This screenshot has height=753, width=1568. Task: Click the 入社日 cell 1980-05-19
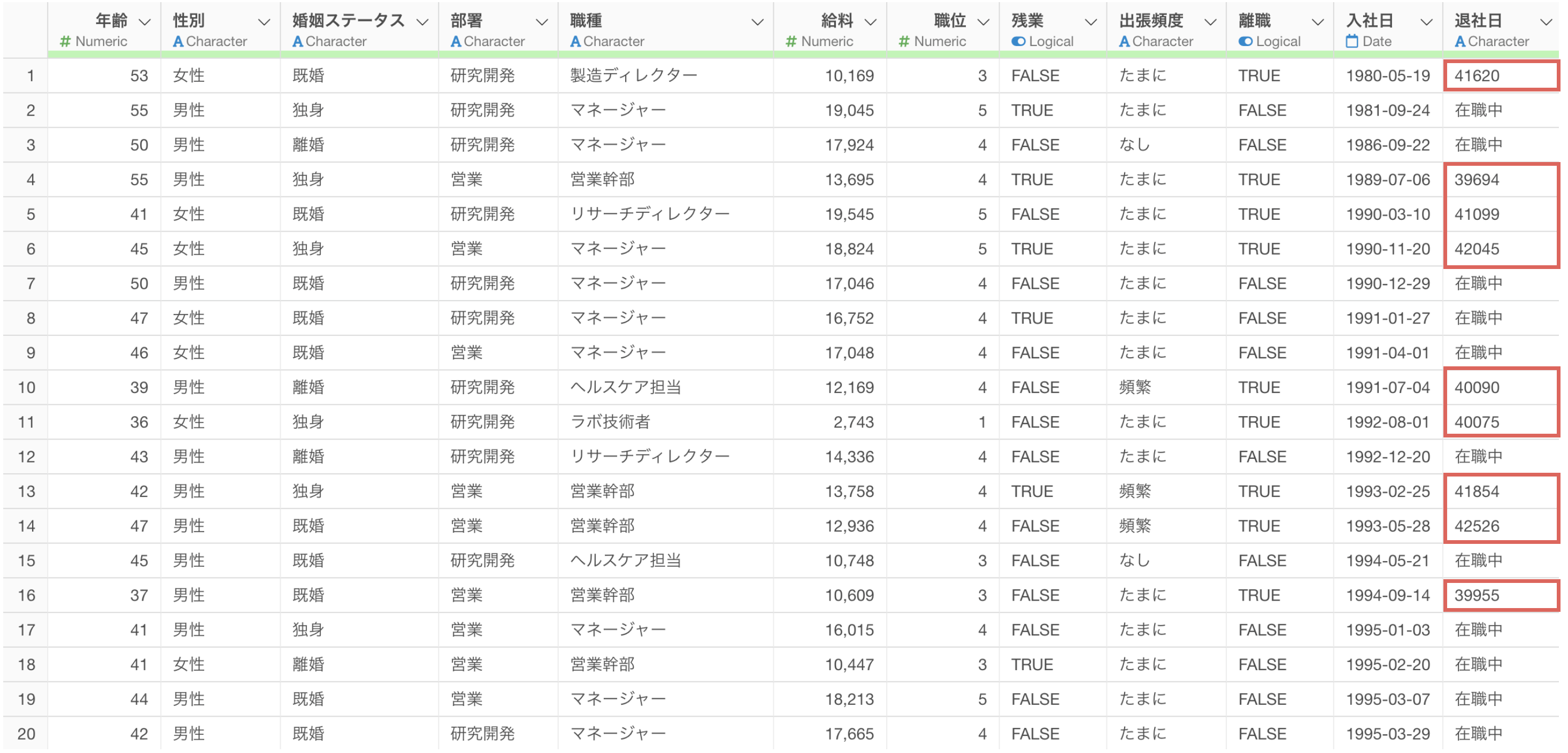1388,75
